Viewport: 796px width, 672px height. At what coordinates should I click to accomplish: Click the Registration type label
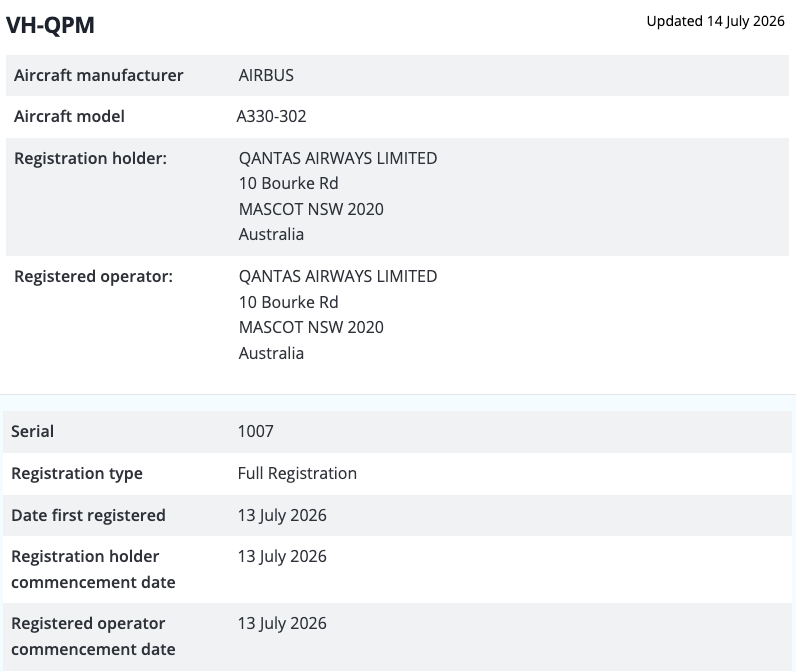pos(77,474)
